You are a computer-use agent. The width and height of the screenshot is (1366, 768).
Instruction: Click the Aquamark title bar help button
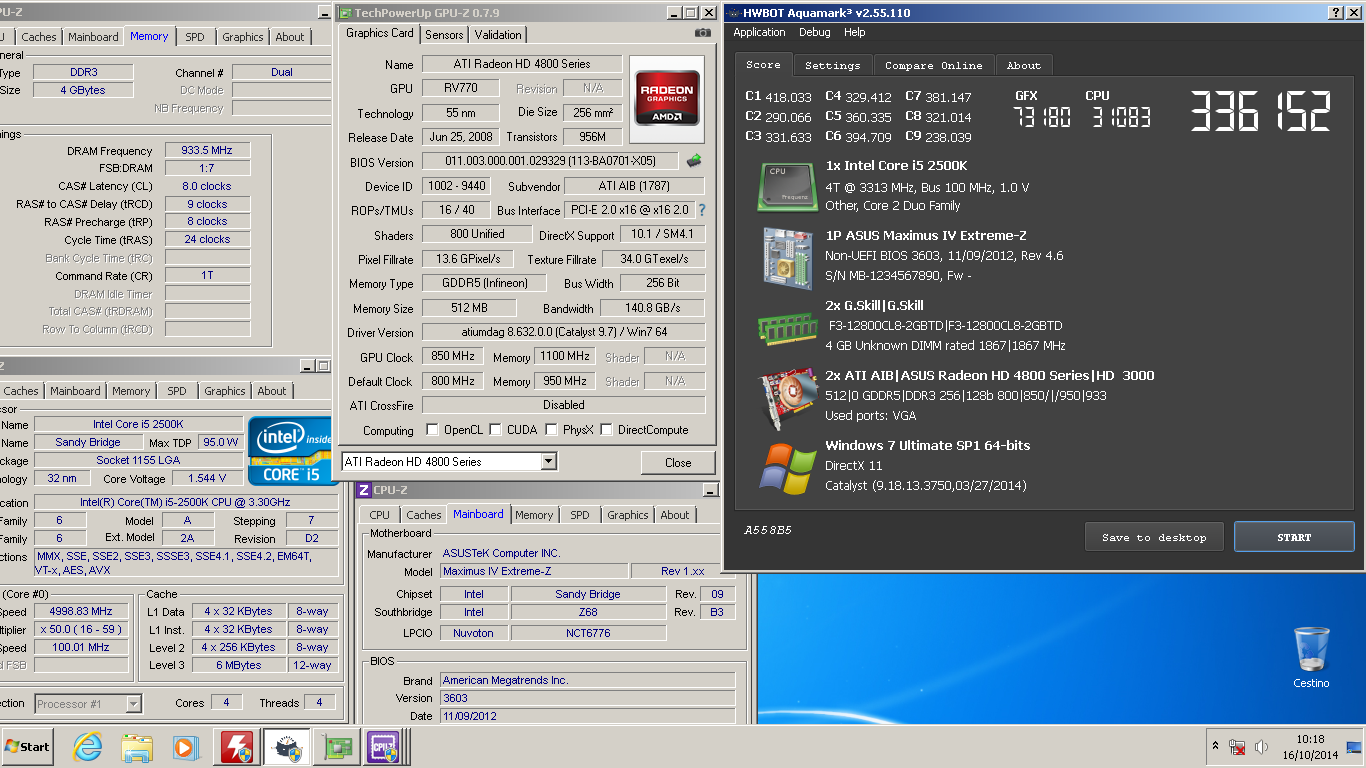pyautogui.click(x=1336, y=12)
